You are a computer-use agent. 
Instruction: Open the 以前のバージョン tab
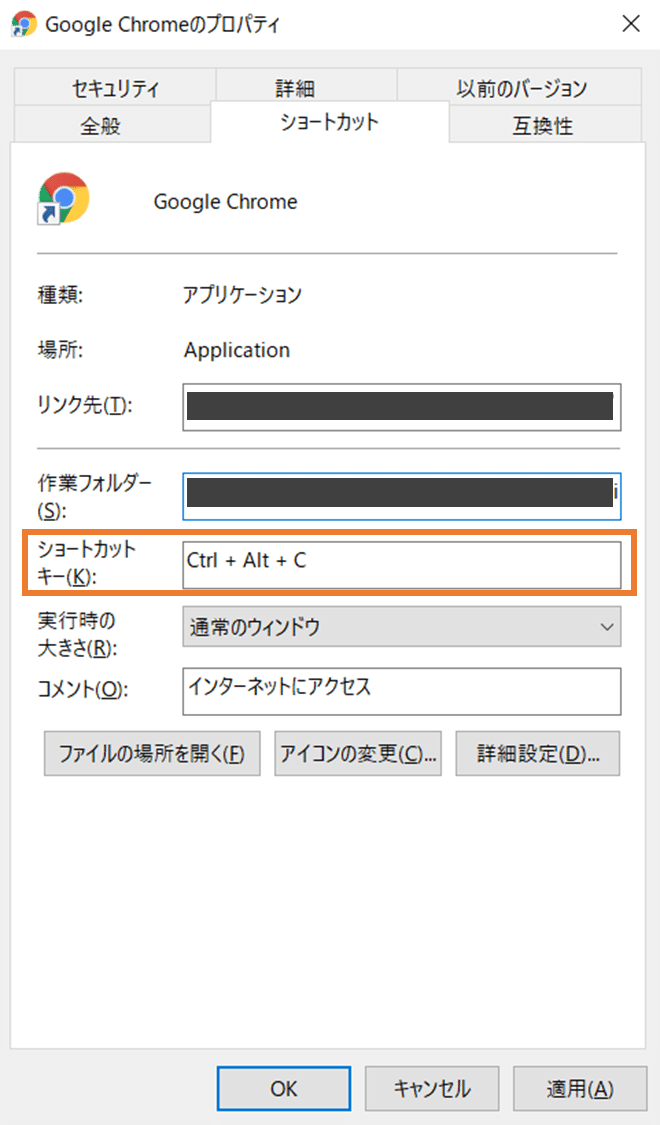point(521,88)
